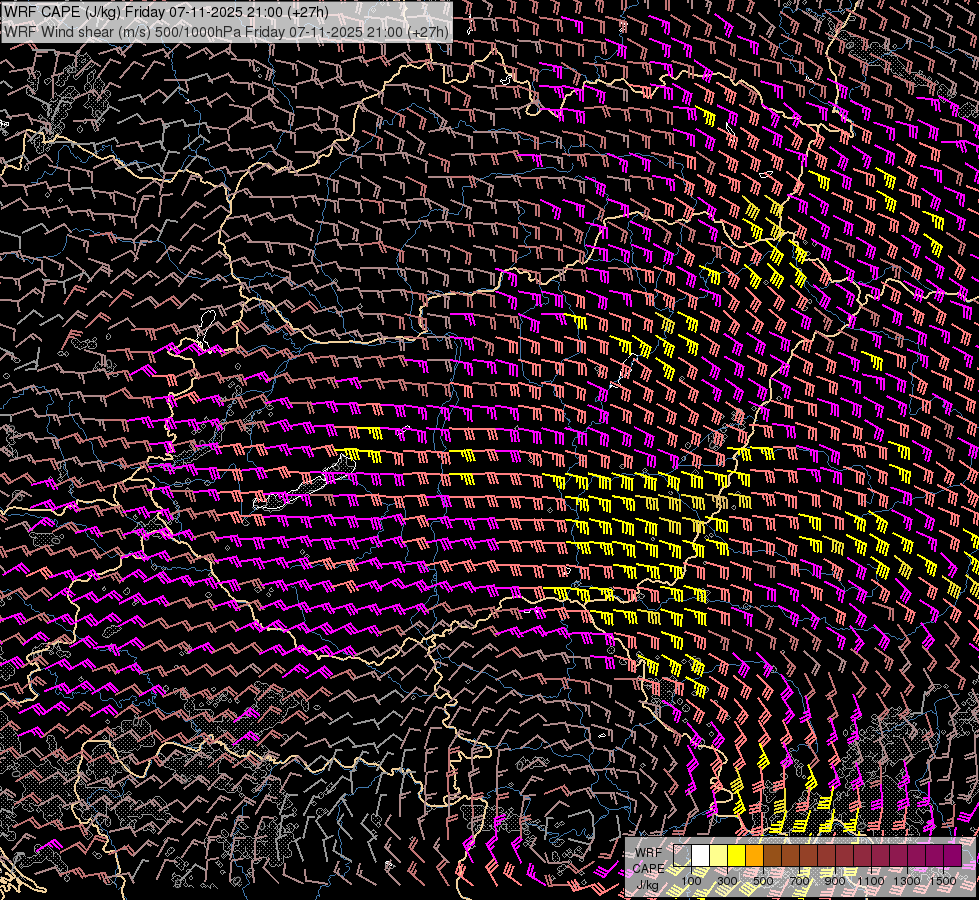Click the white swatch in the CAPE legend
The image size is (979, 900).
pos(701,856)
